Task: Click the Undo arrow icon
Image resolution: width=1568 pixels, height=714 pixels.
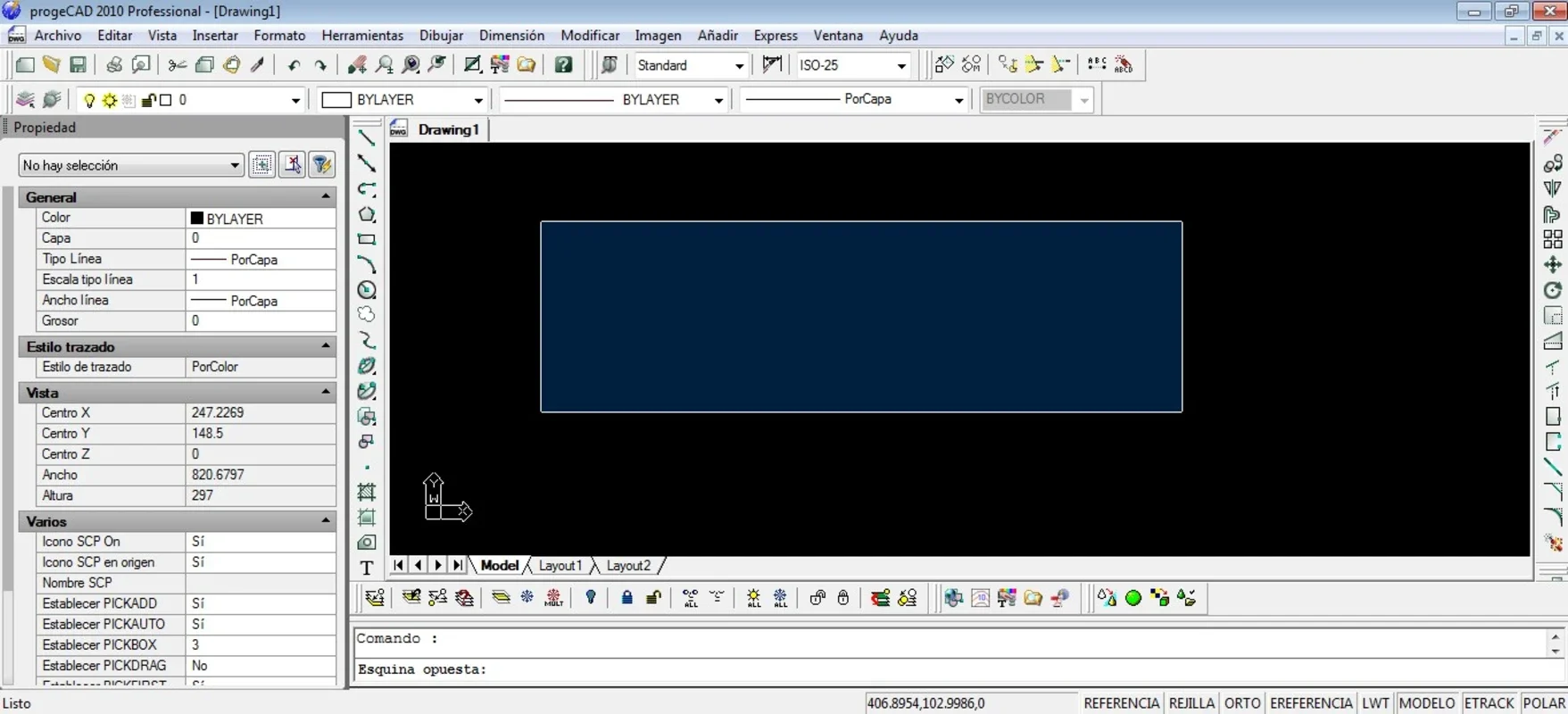Action: click(x=294, y=65)
